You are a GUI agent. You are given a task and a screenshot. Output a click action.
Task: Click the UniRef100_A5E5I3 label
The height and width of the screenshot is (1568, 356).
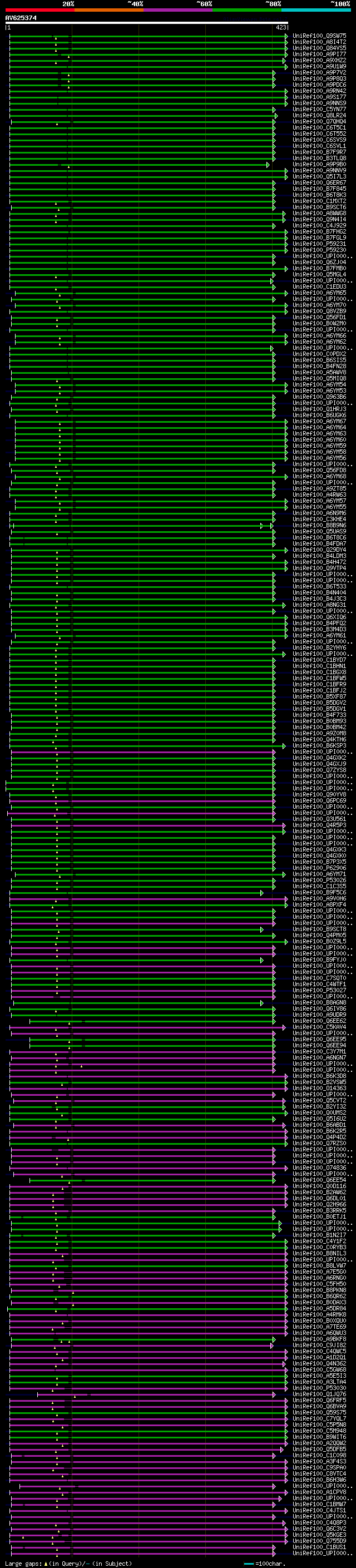coord(319,1376)
